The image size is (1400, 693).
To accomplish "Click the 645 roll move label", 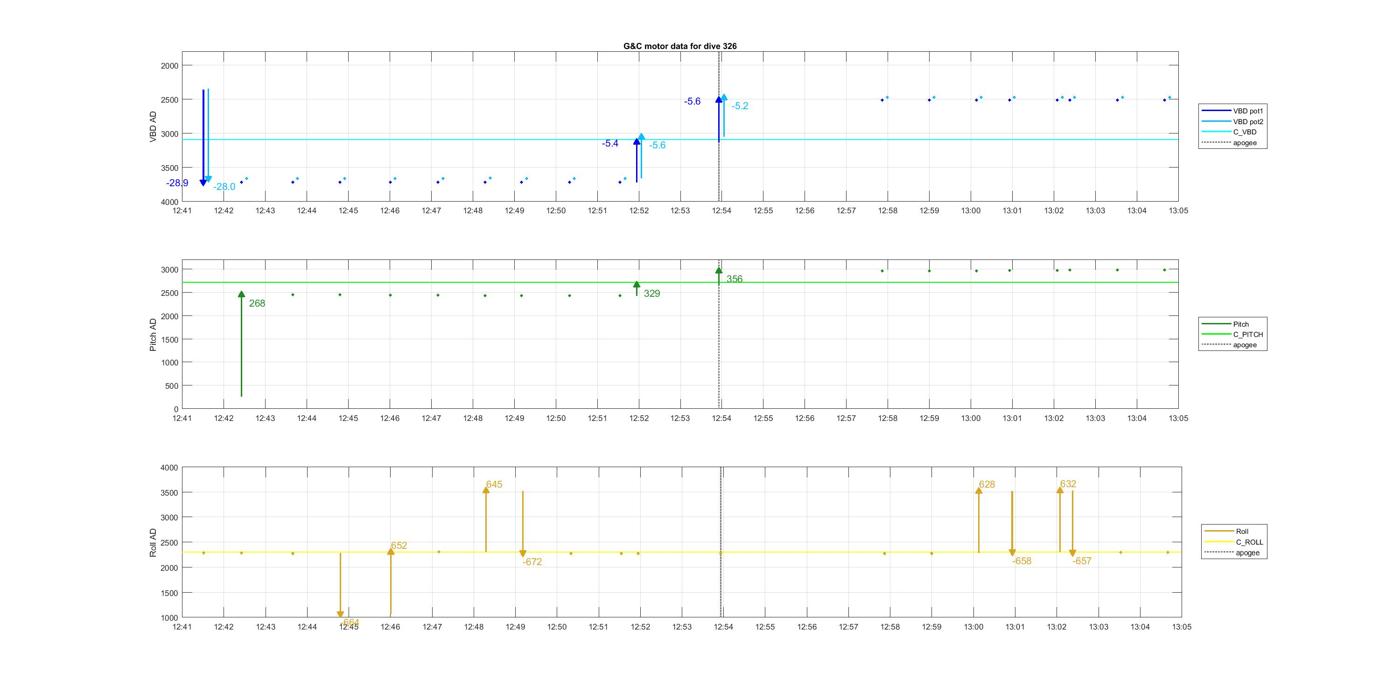I will pos(494,485).
